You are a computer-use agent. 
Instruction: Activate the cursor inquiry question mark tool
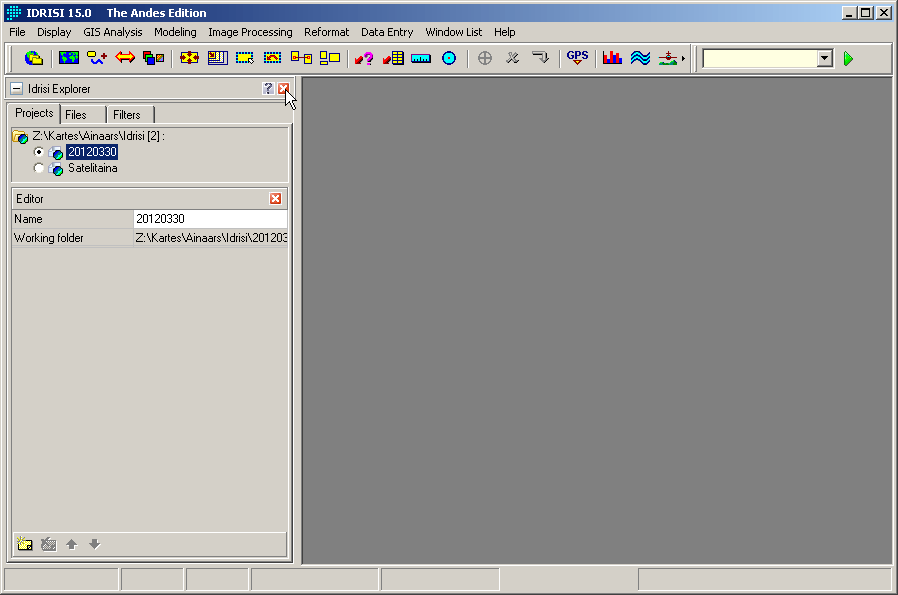coord(364,58)
